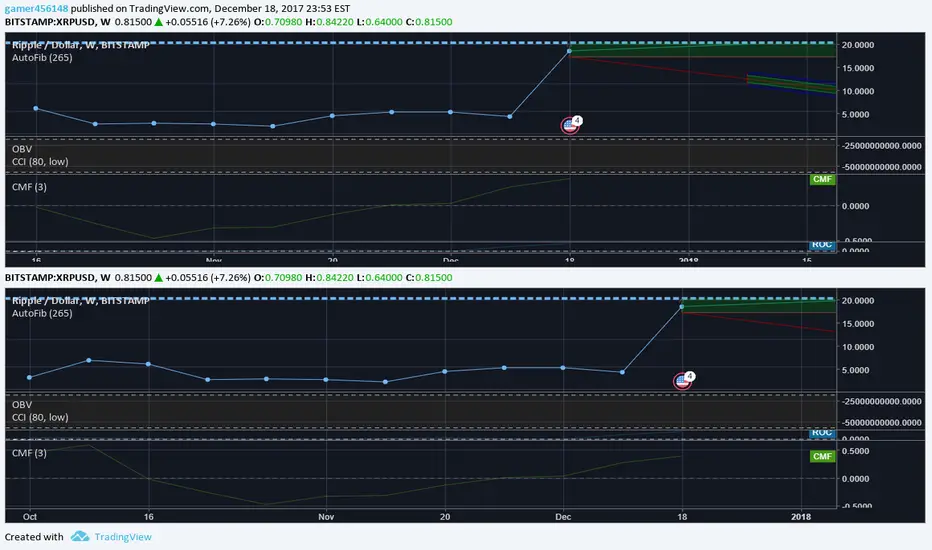Select CMF (3) label in upper chart

29,187
